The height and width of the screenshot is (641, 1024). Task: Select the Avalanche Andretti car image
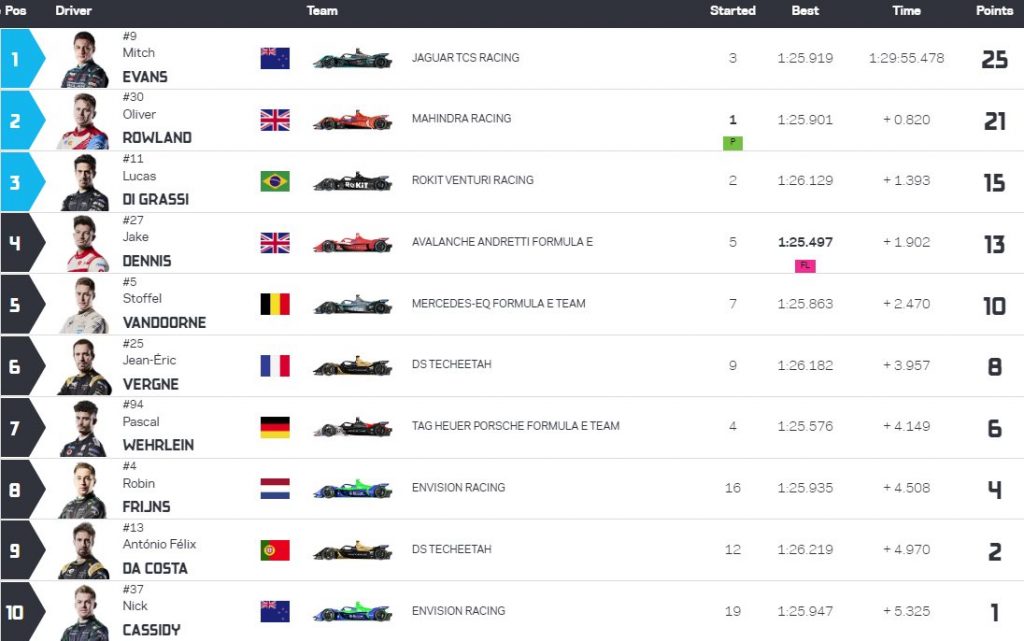pos(353,243)
